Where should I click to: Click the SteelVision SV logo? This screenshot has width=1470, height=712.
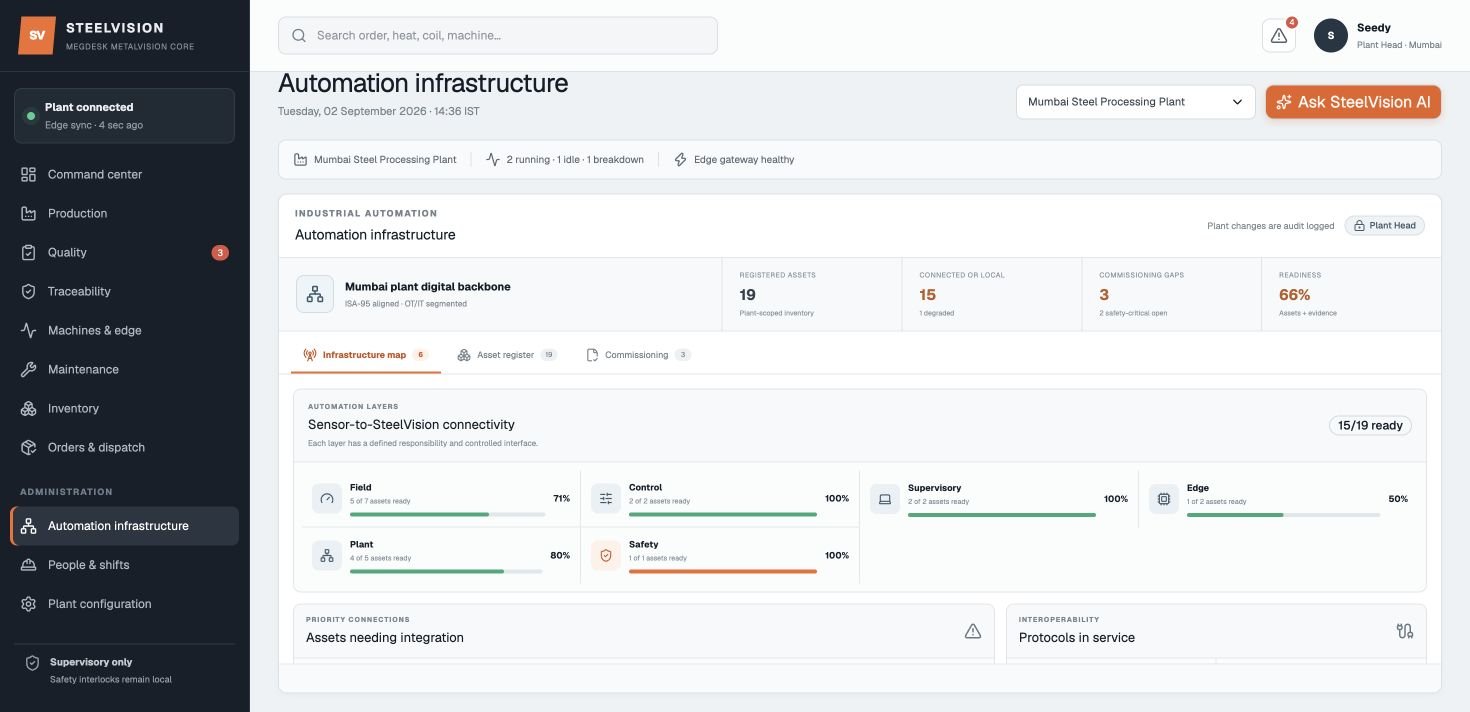(x=37, y=35)
